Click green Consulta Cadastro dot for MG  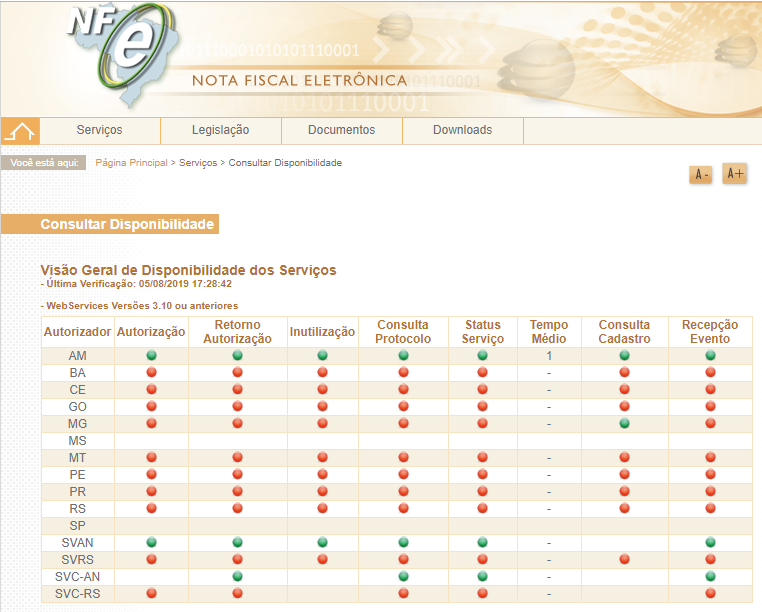tap(624, 423)
